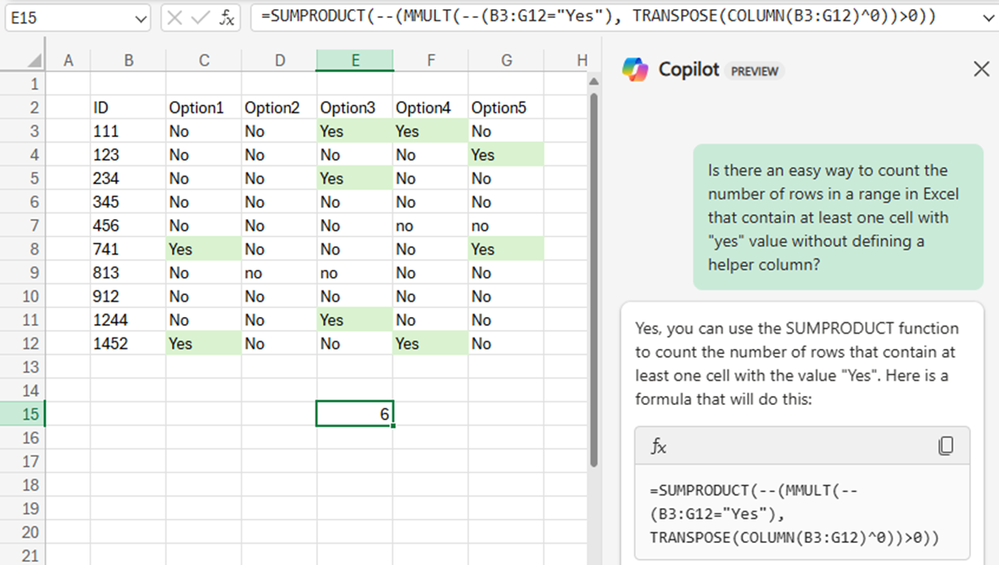Click the Option3 header cell
The width and height of the screenshot is (999, 565).
pyautogui.click(x=355, y=108)
